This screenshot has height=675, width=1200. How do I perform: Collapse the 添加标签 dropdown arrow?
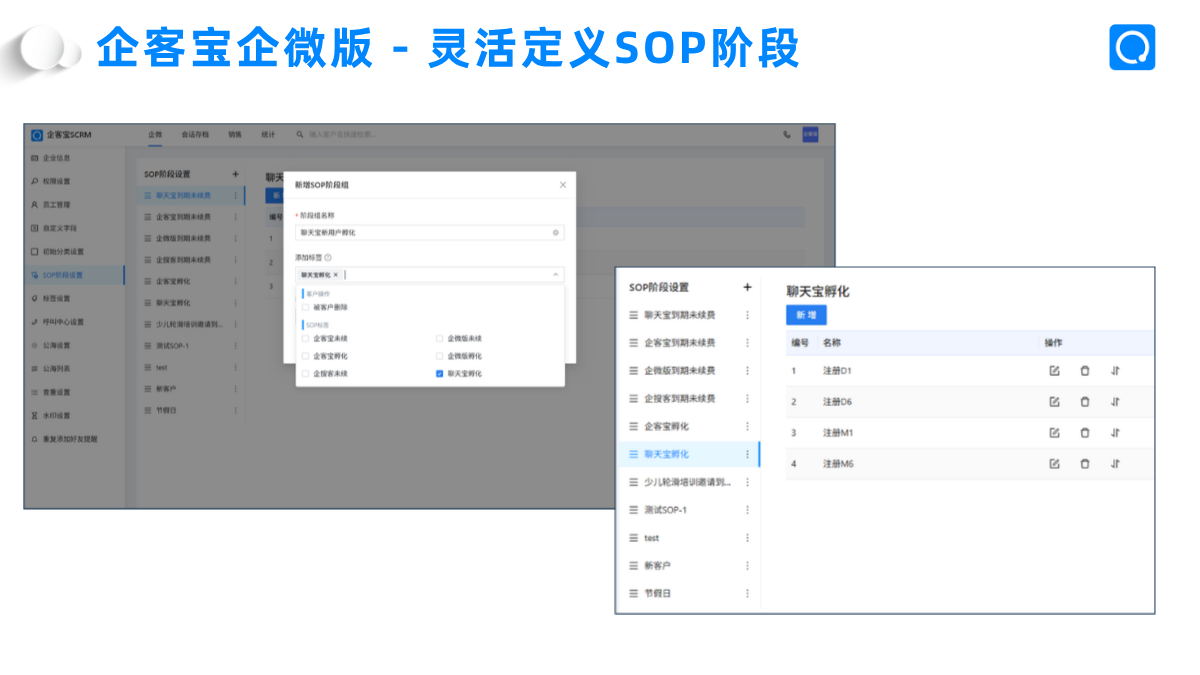(x=555, y=274)
